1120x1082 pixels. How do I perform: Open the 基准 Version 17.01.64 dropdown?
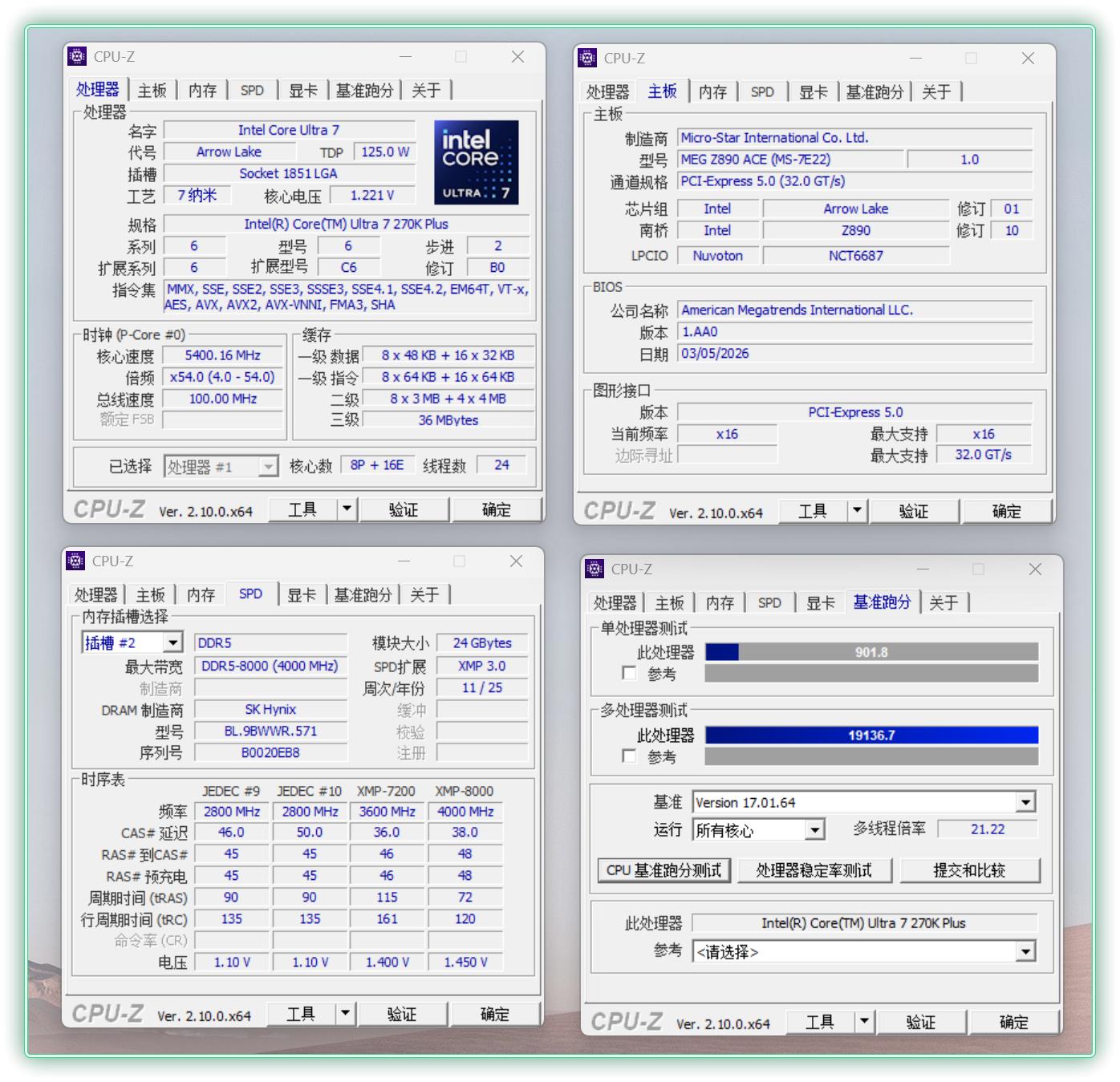point(864,802)
